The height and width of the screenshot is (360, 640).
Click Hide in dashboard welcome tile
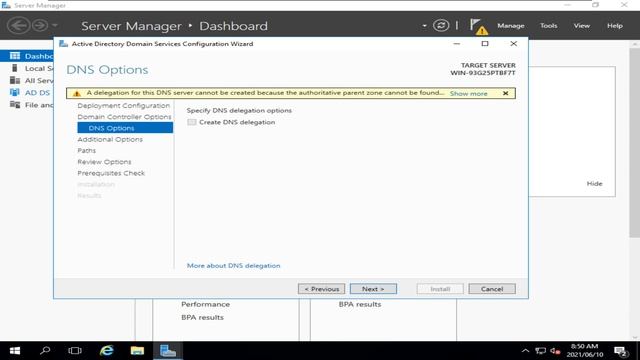tap(594, 184)
